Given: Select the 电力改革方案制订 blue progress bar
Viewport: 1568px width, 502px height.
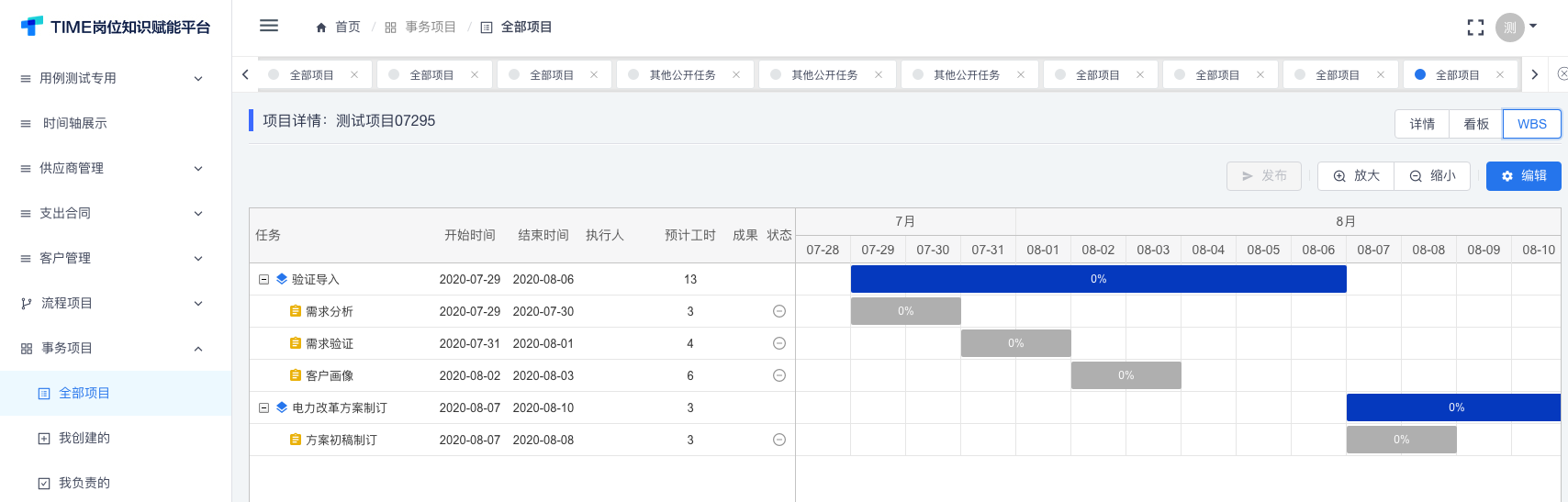Looking at the screenshot, I should coord(1454,407).
